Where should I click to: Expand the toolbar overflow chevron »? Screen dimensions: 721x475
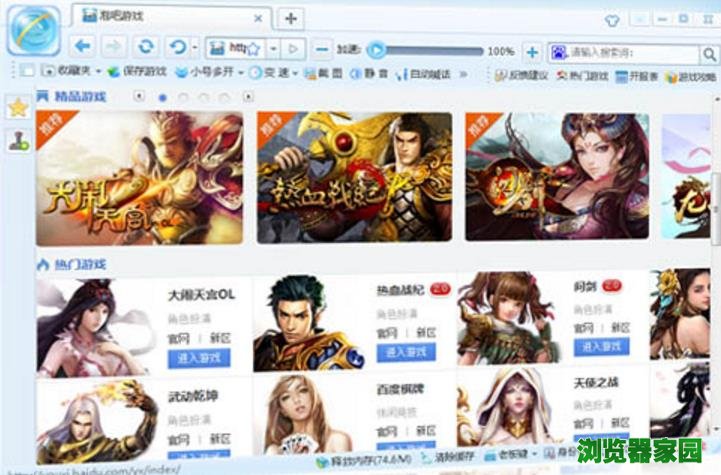[464, 74]
